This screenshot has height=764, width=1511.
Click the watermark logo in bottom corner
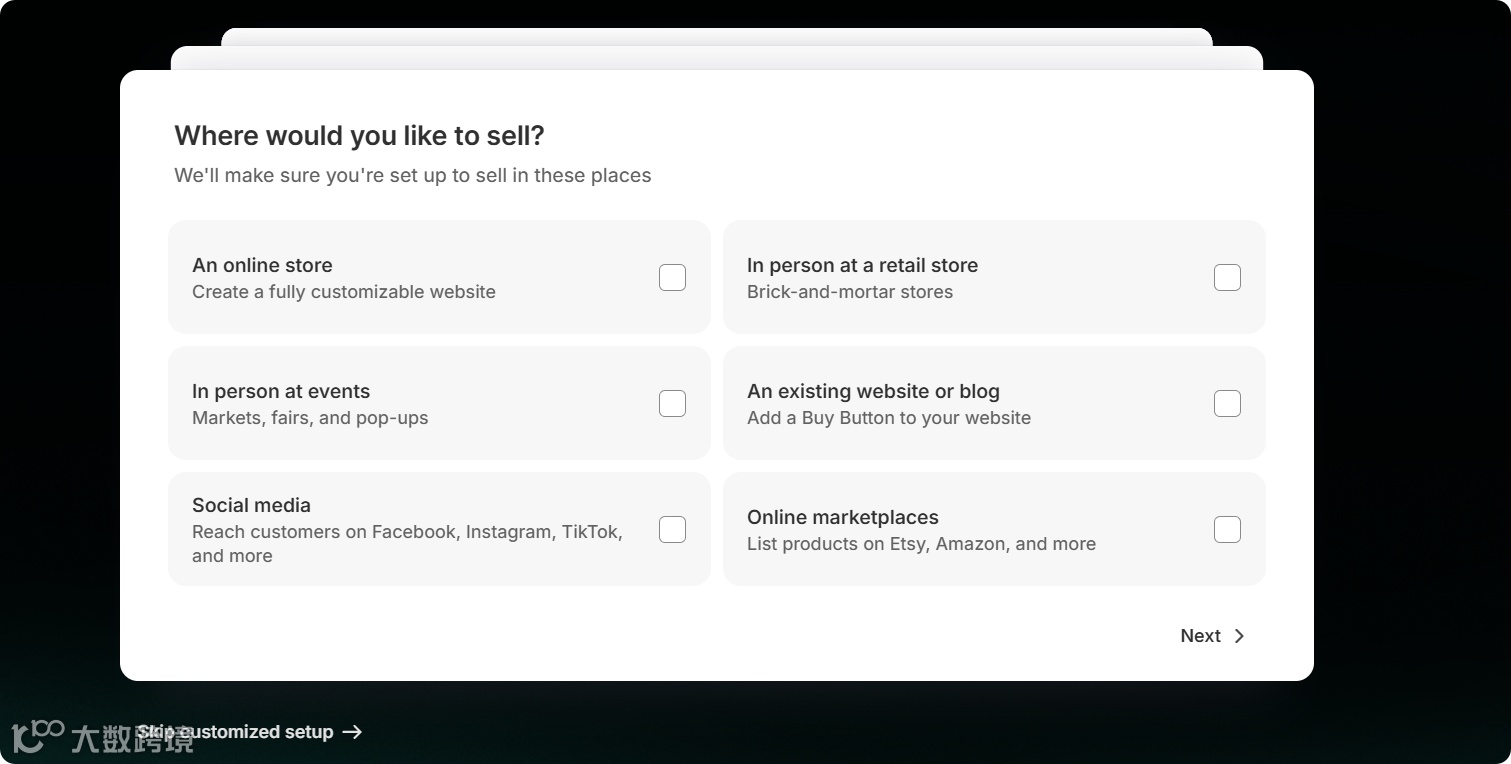pyautogui.click(x=38, y=736)
